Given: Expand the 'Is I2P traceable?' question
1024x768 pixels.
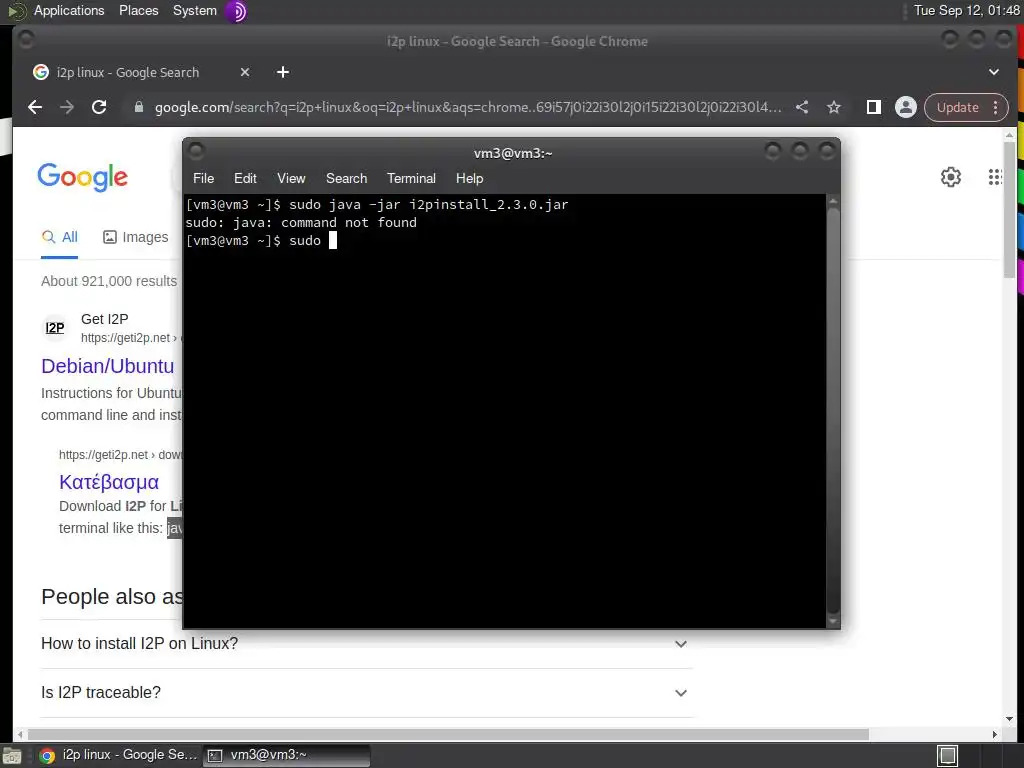Looking at the screenshot, I should tap(366, 692).
